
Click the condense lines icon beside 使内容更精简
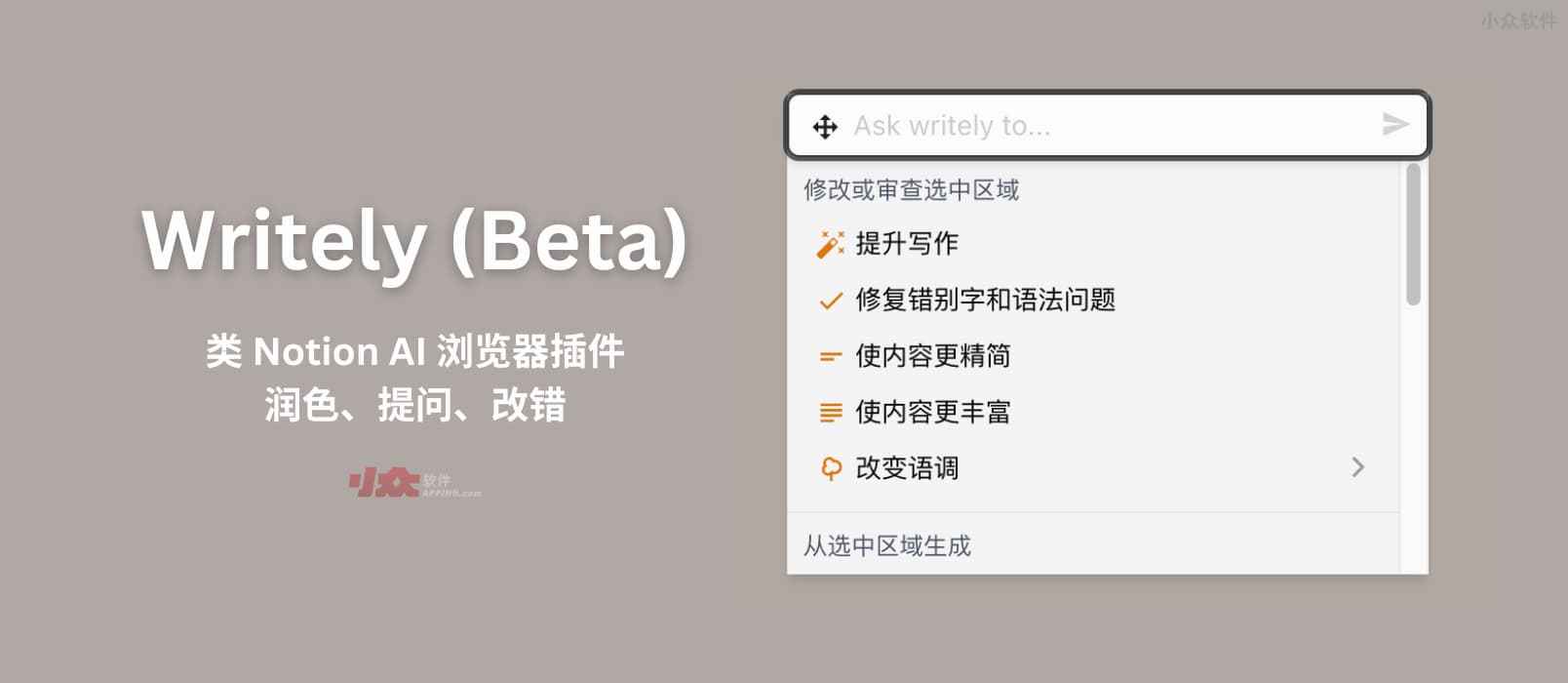[828, 355]
